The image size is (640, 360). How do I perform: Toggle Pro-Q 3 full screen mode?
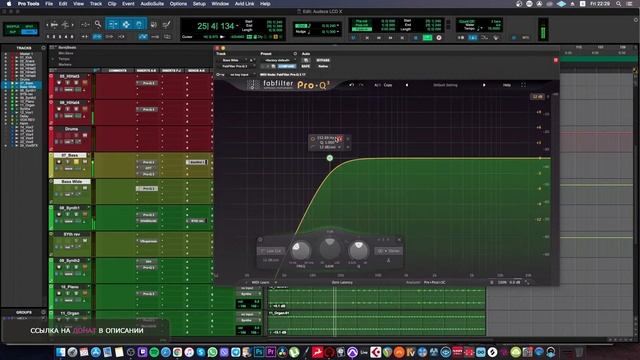524,85
